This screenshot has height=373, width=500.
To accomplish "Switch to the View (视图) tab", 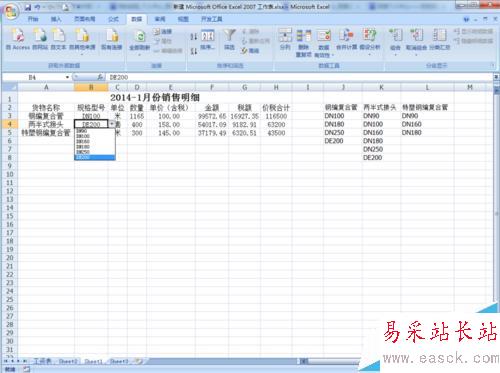I will coord(183,19).
